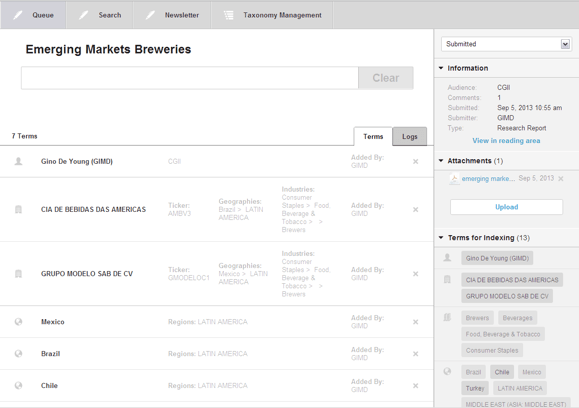579x408 pixels.
Task: Click the PDF icon of the attachment
Action: click(454, 179)
